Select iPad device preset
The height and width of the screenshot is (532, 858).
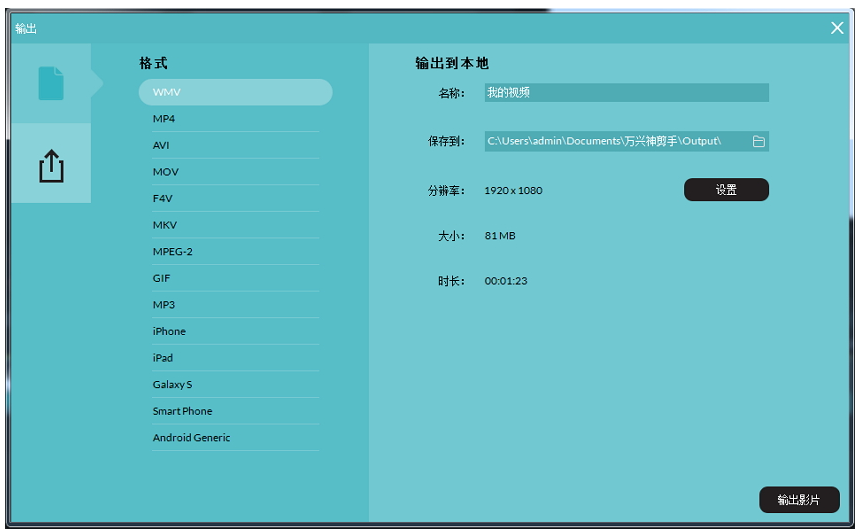point(235,358)
